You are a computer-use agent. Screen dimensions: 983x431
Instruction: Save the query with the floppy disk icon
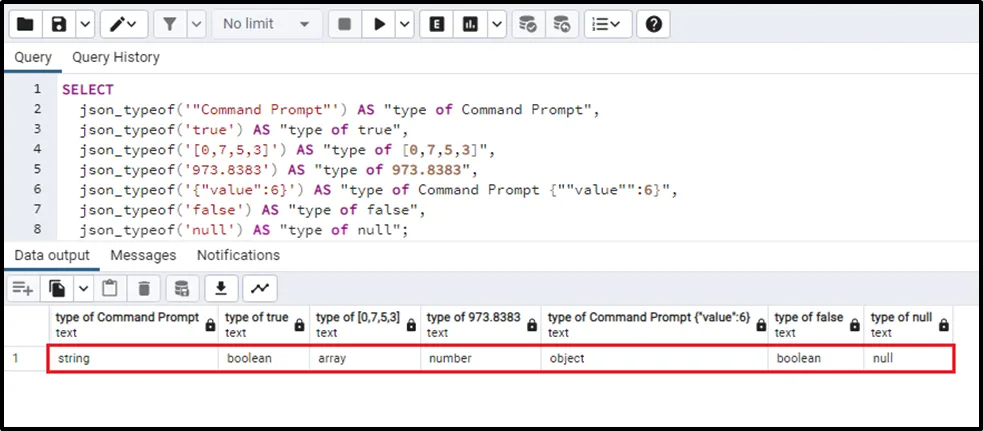pyautogui.click(x=59, y=24)
